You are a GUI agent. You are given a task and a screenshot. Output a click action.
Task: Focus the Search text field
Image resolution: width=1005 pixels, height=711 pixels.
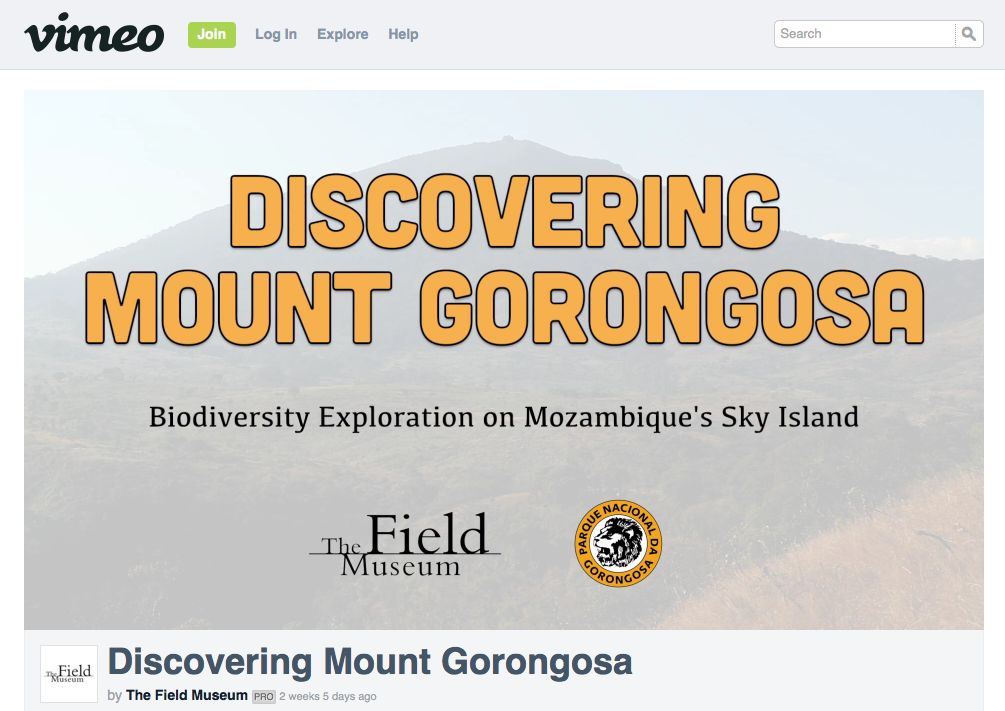865,34
